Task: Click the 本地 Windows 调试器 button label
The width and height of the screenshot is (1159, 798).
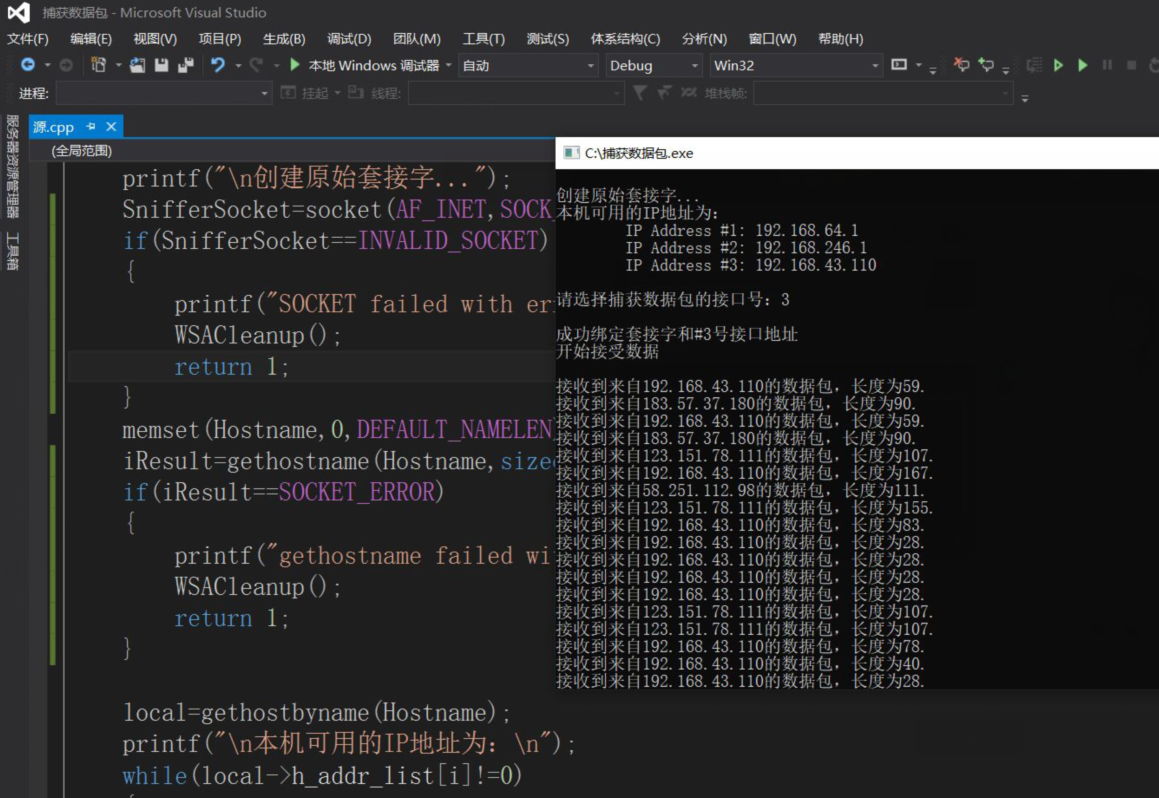Action: click(x=373, y=65)
